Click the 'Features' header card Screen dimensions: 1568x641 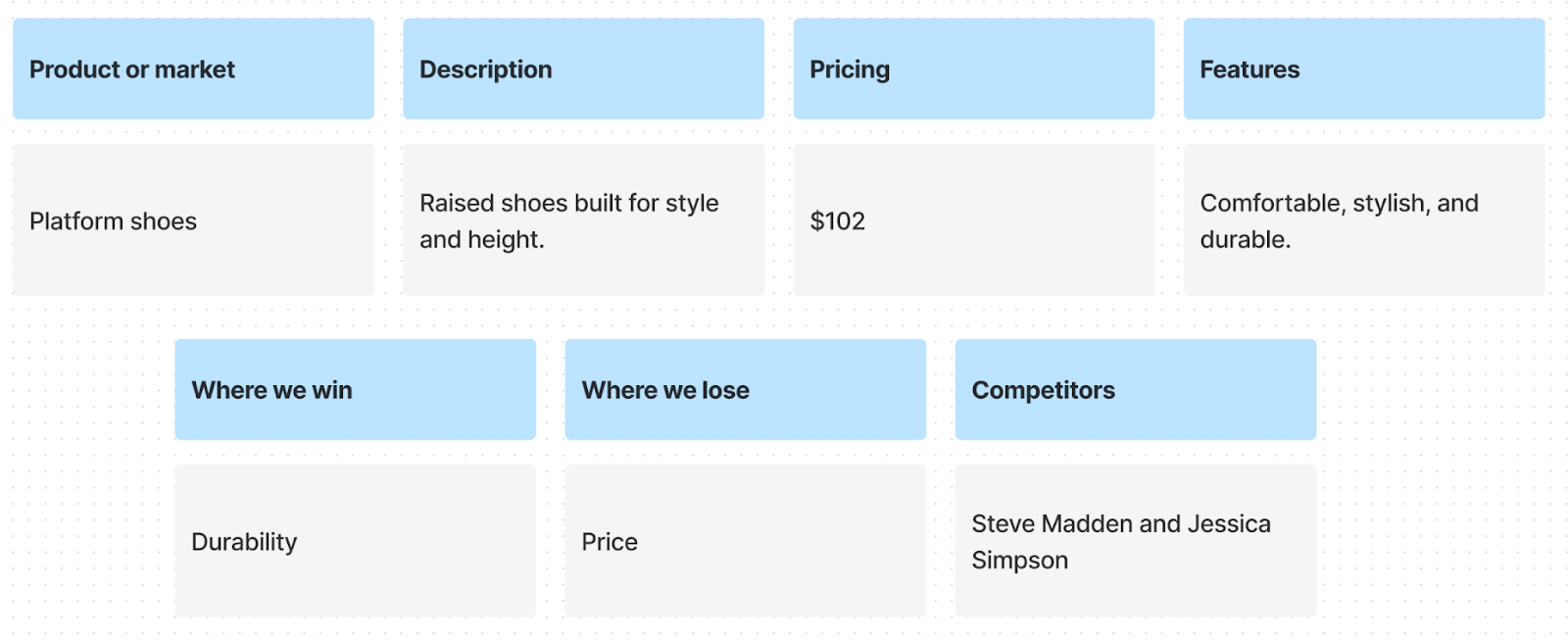coord(1363,69)
